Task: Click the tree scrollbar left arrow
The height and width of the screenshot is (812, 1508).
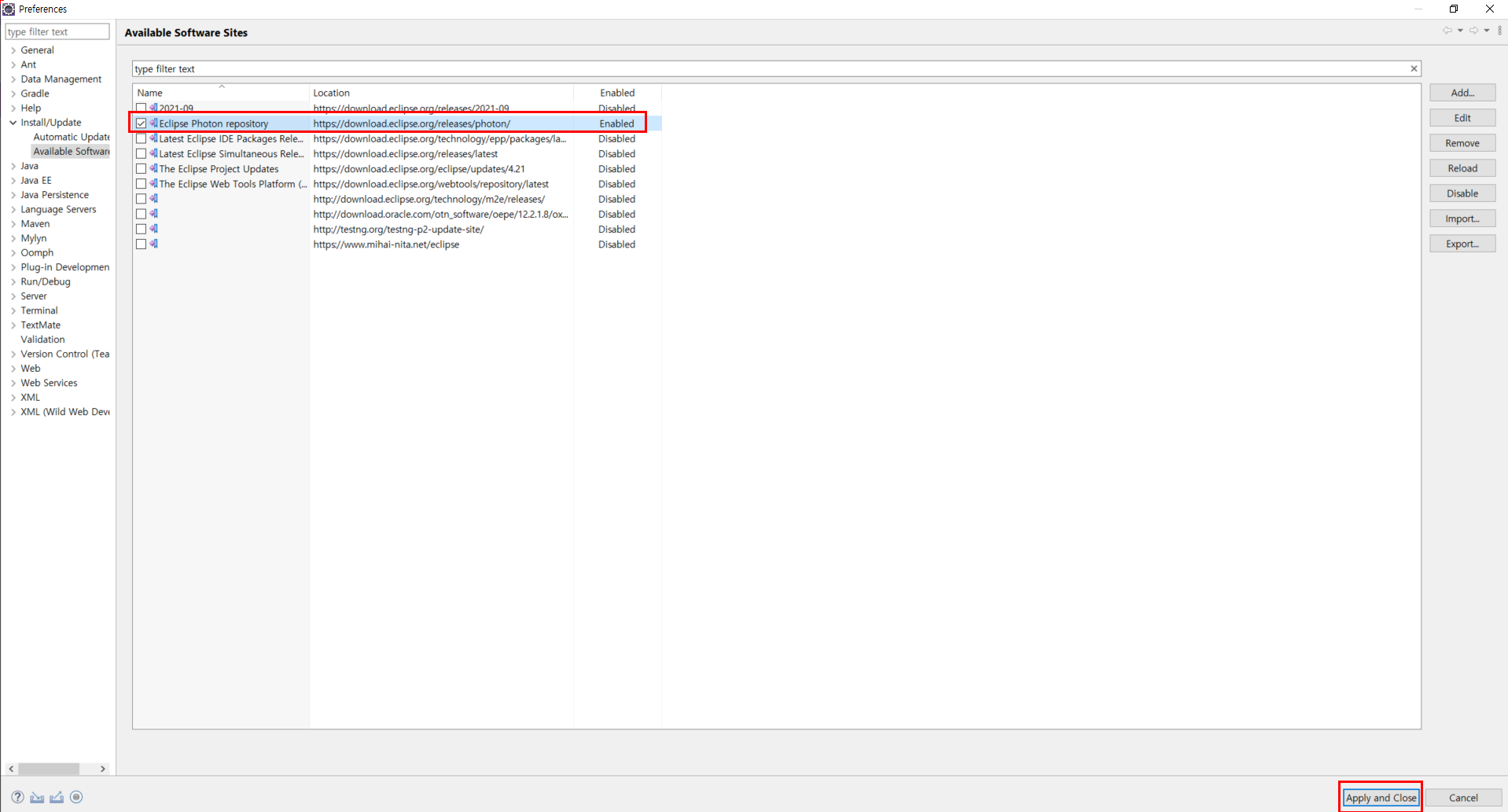Action: [x=11, y=769]
